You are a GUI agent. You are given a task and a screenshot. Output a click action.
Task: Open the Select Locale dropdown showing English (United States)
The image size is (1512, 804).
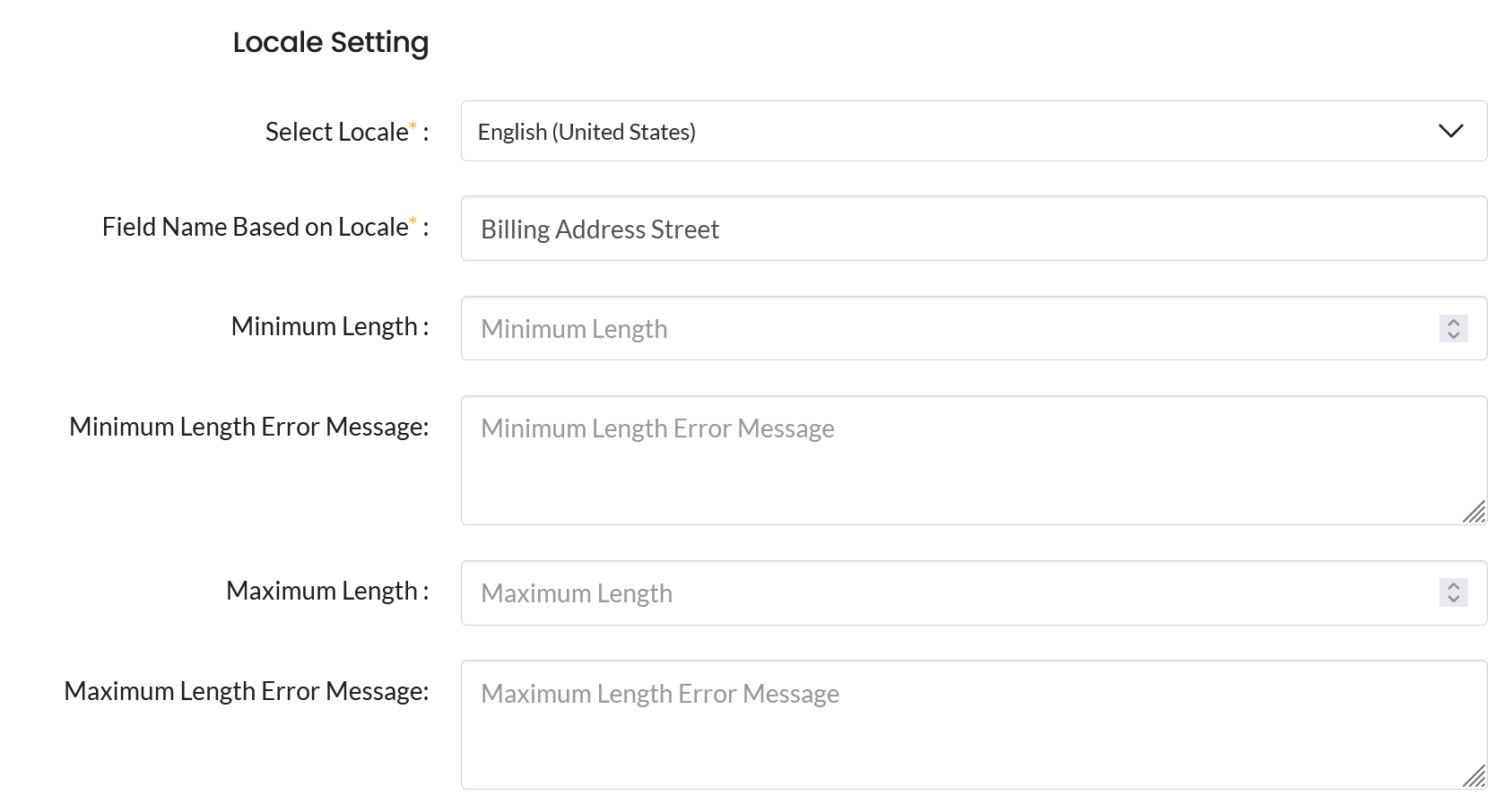coord(897,132)
